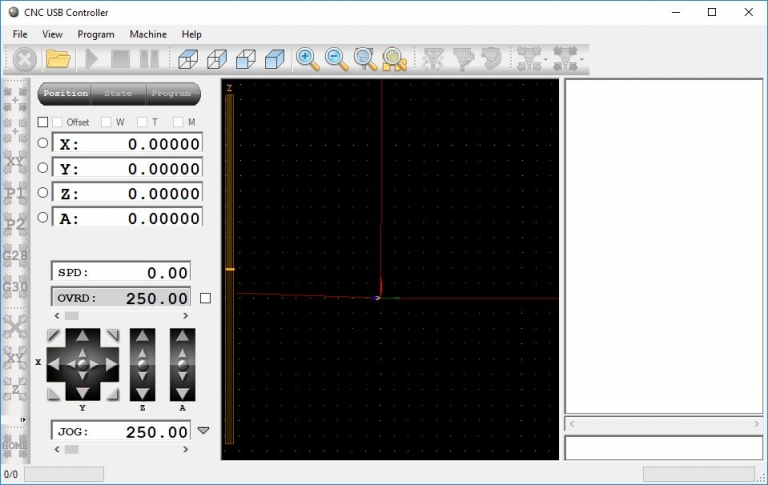Select wireframe cube view with highlighted top face
Screen dimensions: 768x485
click(188, 59)
